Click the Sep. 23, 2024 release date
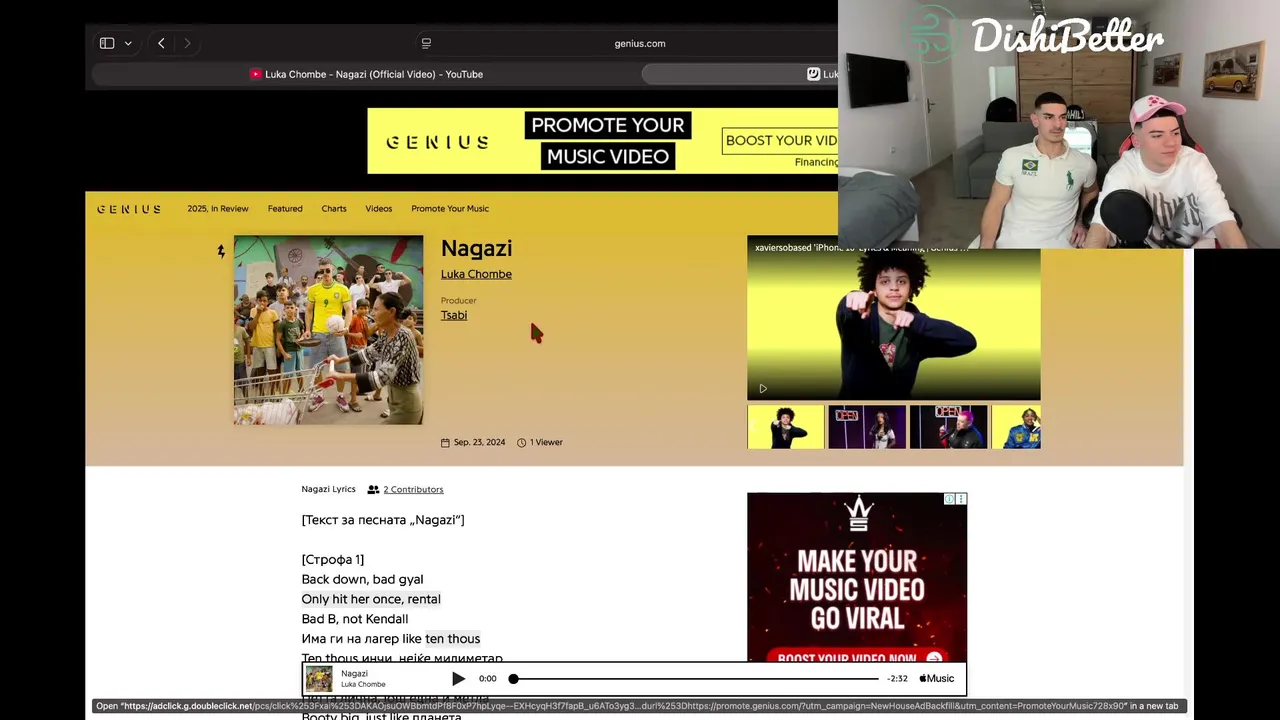This screenshot has width=1280, height=720. pyautogui.click(x=480, y=442)
